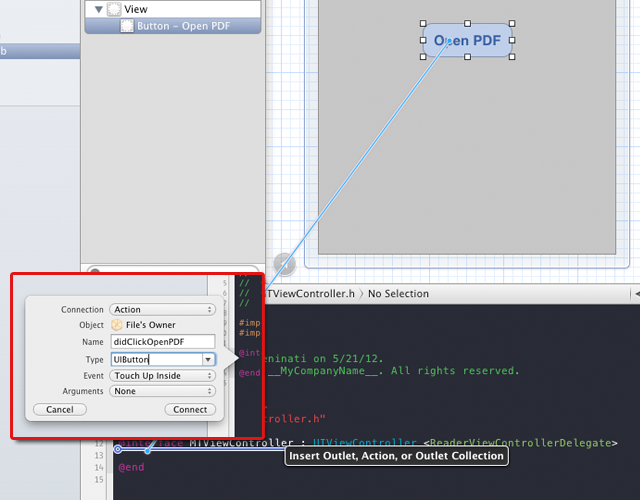Click the View icon in outline

pos(114,9)
